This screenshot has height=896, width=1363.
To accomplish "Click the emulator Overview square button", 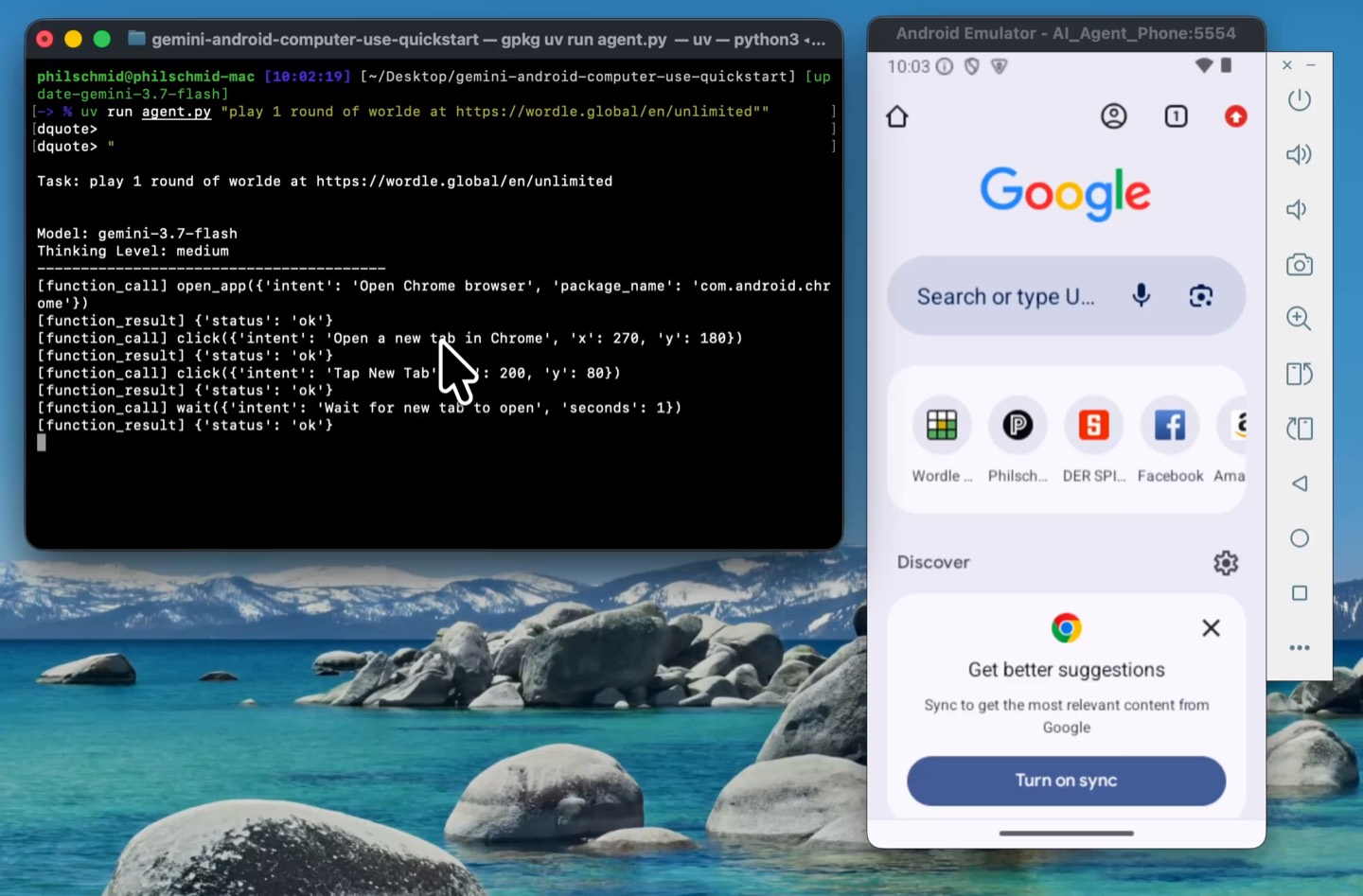I will point(1300,593).
